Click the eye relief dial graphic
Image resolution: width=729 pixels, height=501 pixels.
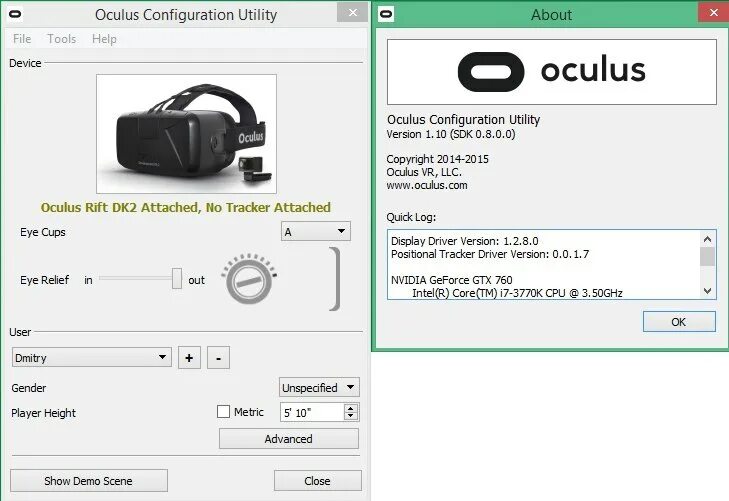coord(249,279)
